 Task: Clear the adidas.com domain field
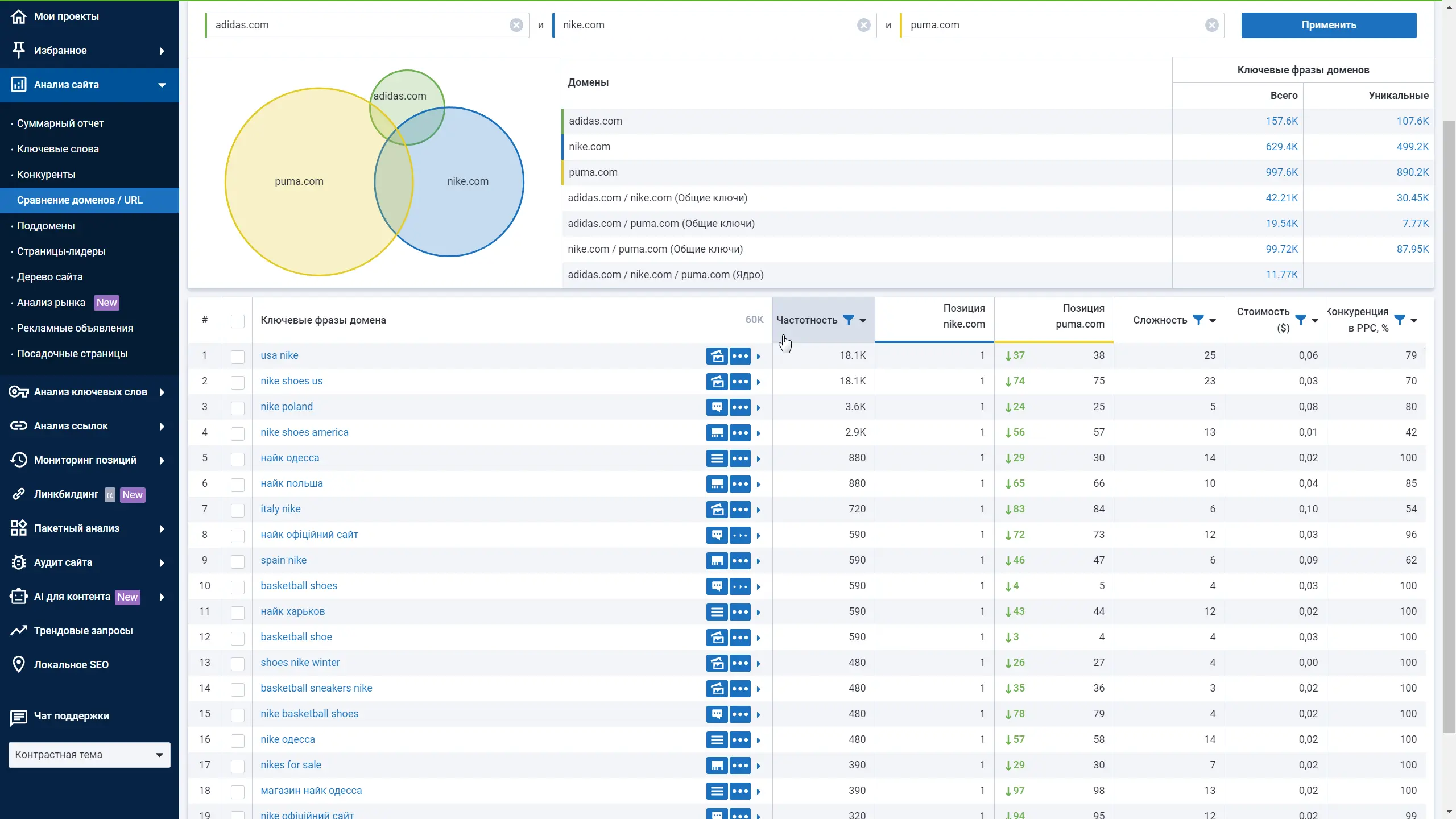click(516, 25)
